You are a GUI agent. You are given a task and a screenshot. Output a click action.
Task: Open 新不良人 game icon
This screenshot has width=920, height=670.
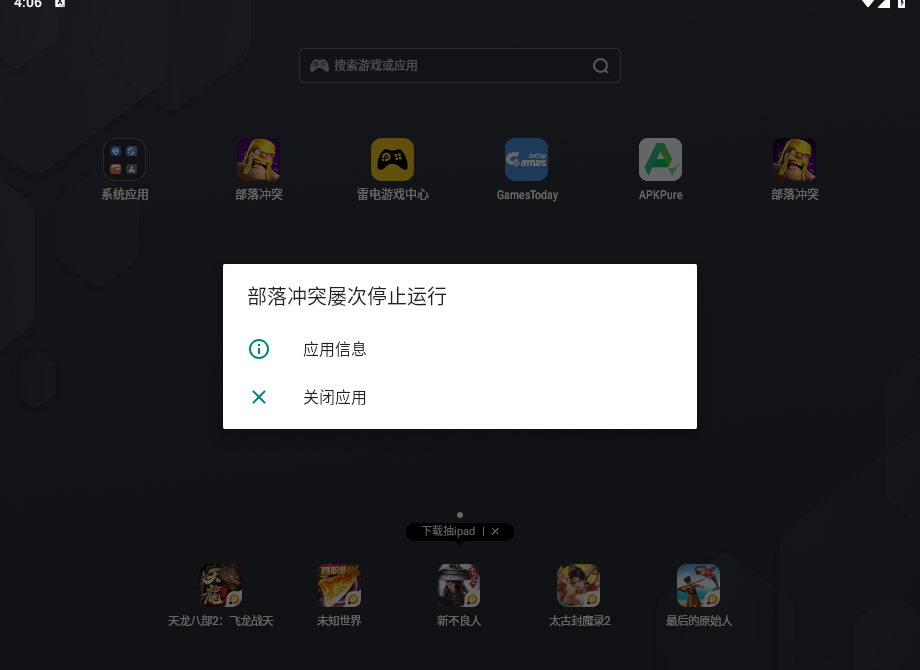[x=459, y=586]
